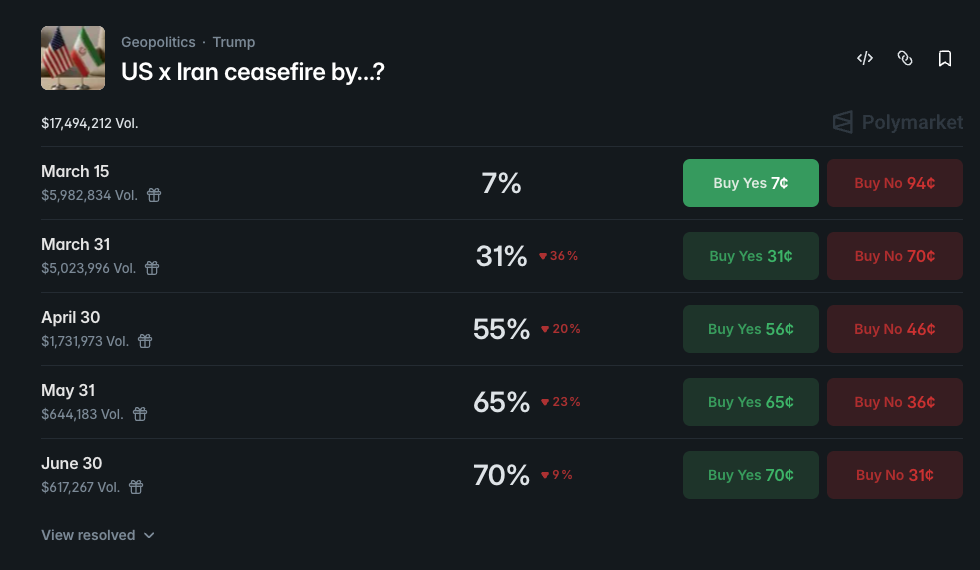980x570 pixels.
Task: Buy No at 94¢ for March 15
Action: pyautogui.click(x=894, y=183)
